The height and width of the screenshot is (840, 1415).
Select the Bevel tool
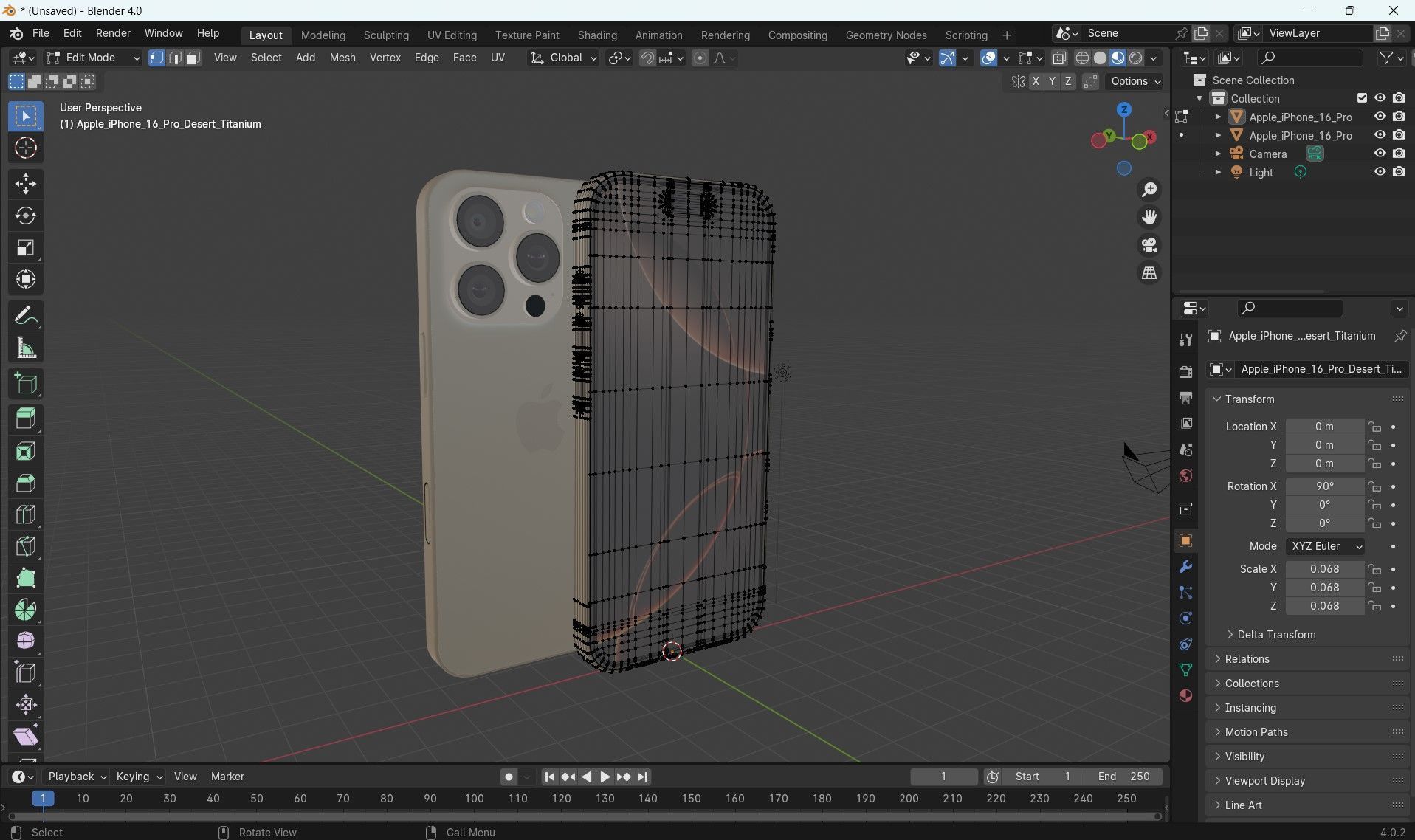pyautogui.click(x=26, y=483)
